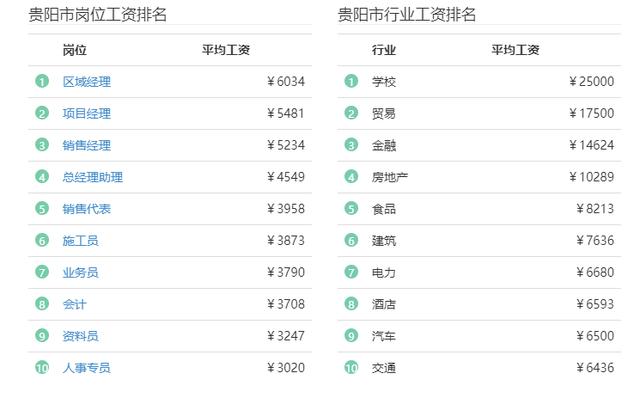
Task: Click rank 2 badge beside 项目经理
Action: [x=42, y=114]
